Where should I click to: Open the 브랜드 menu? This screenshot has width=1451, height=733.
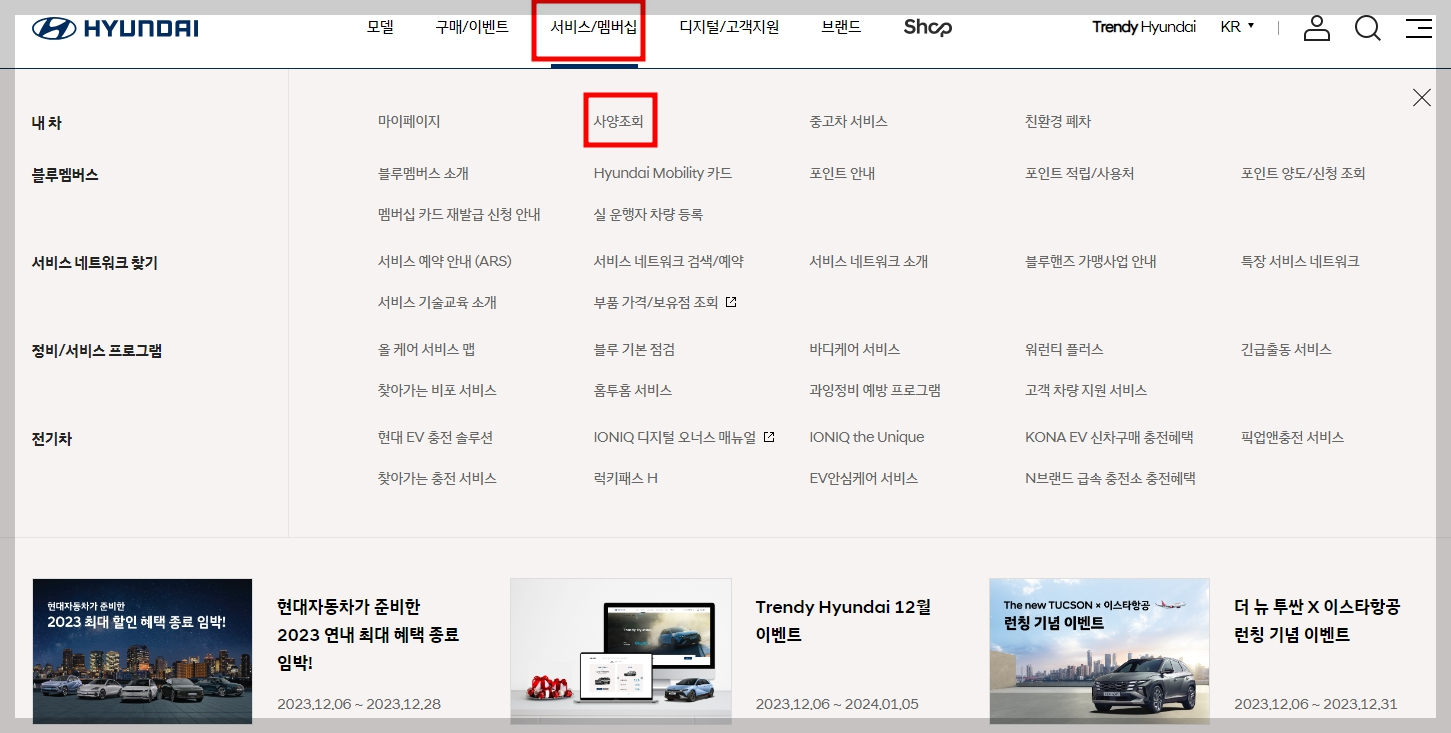pos(841,27)
